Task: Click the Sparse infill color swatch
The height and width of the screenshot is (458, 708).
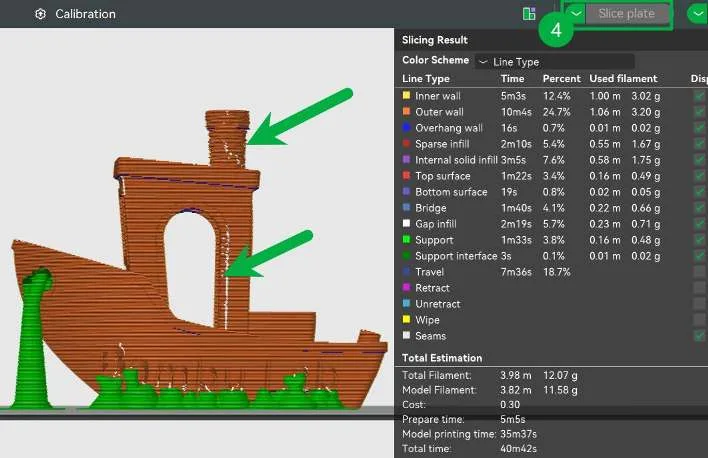Action: (406, 143)
